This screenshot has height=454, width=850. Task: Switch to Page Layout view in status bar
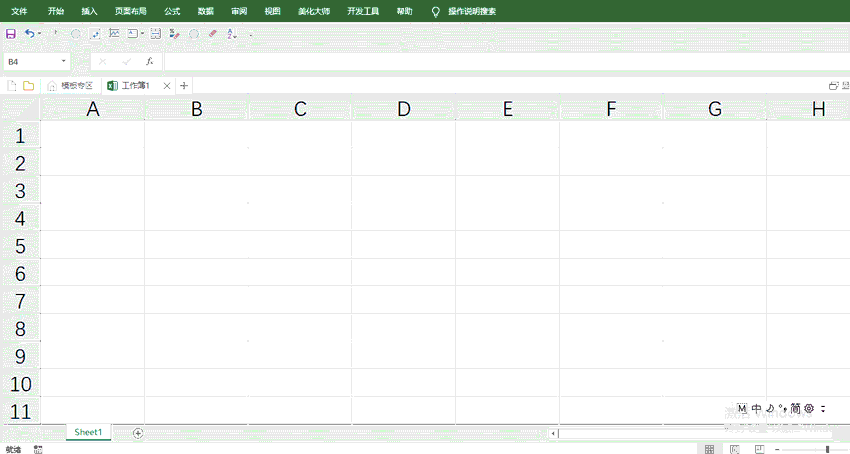pos(735,449)
